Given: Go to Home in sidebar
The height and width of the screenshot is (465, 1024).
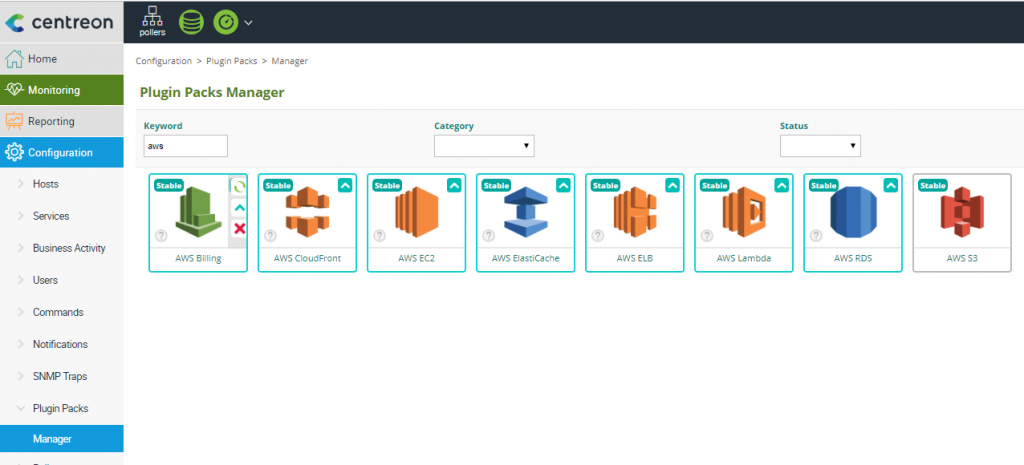Looking at the screenshot, I should click(x=61, y=59).
